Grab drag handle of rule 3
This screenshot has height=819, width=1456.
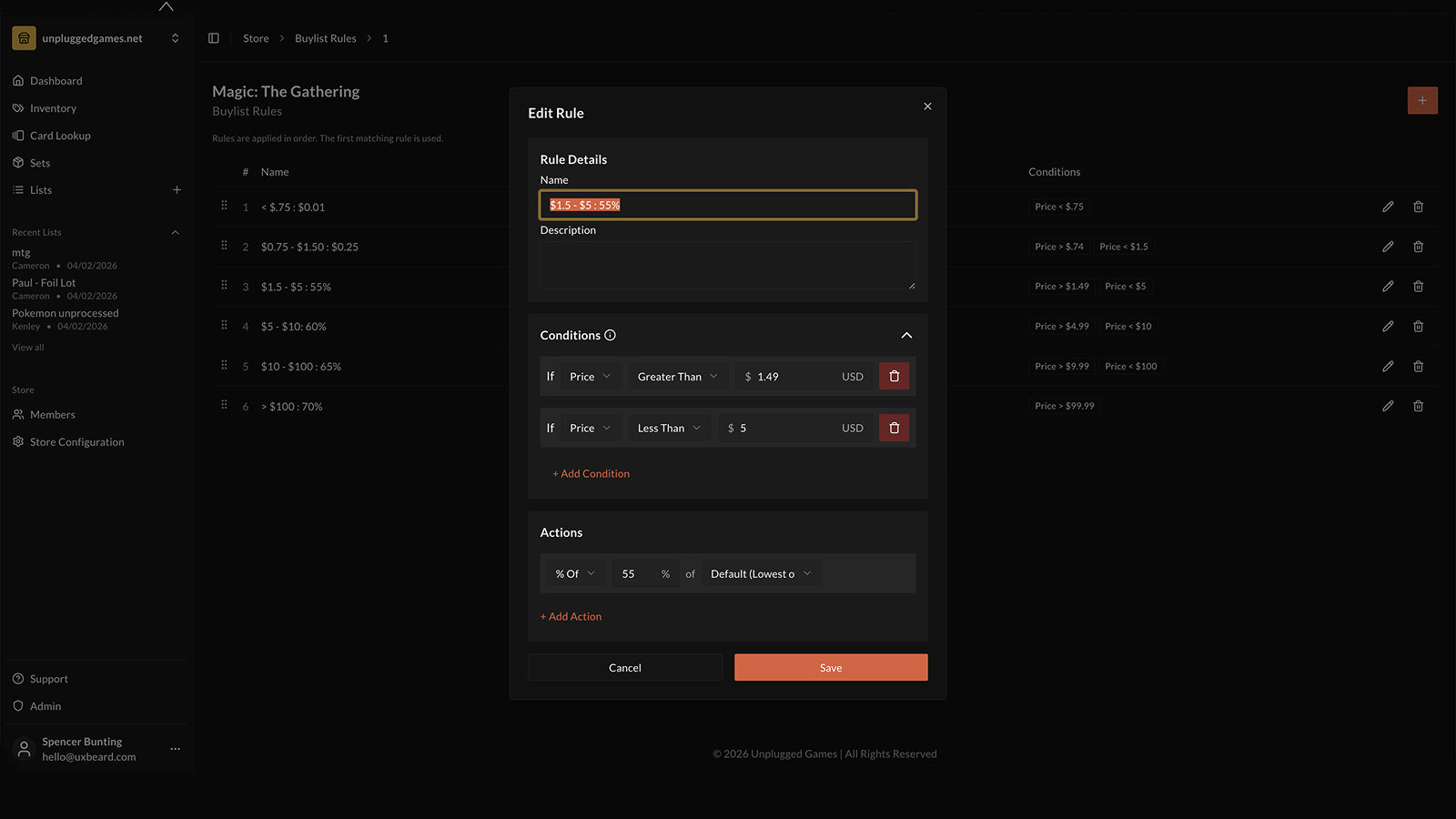[224, 286]
